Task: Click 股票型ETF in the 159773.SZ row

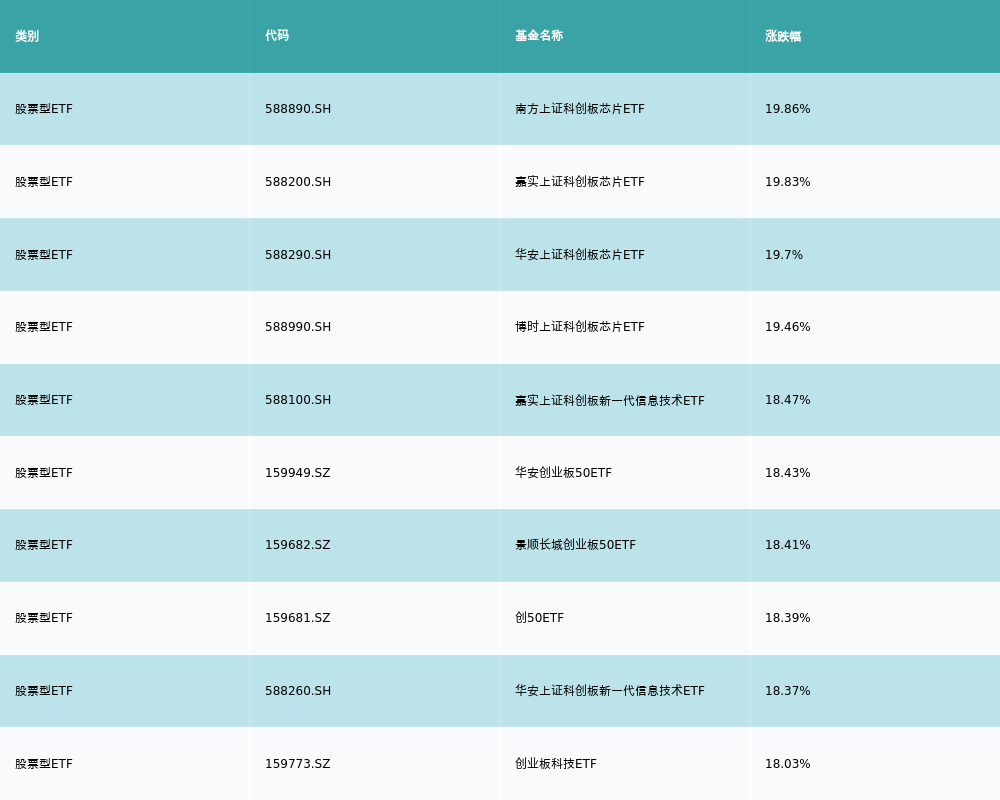Action: coord(44,764)
